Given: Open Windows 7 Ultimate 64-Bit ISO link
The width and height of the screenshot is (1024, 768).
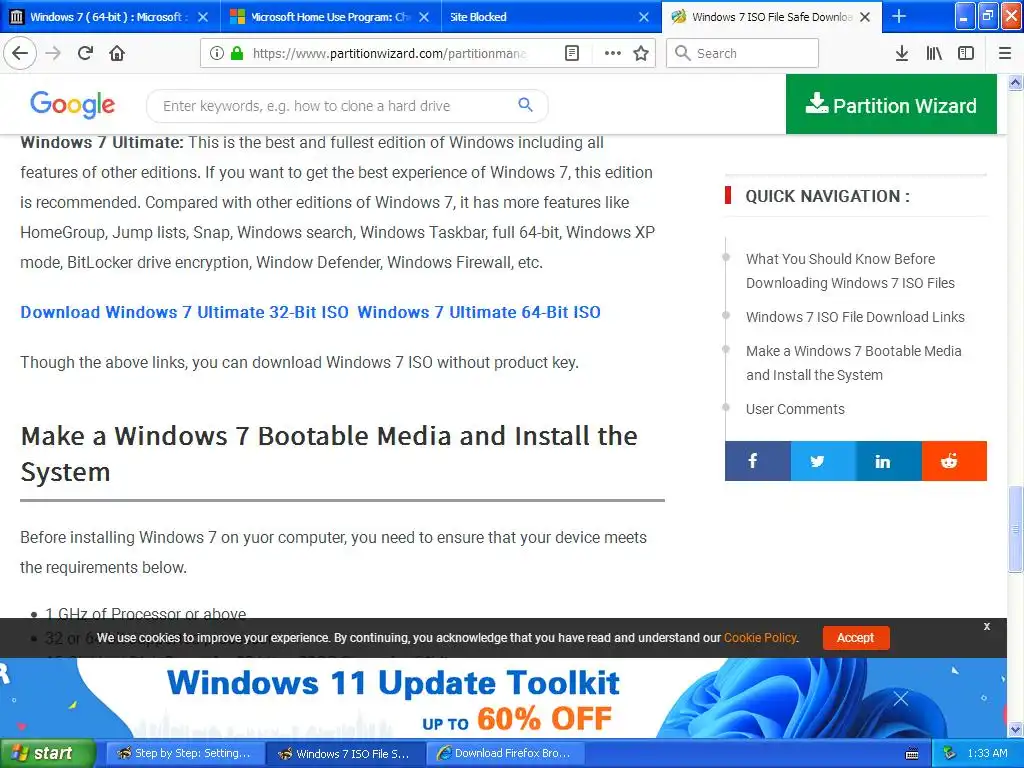Looking at the screenshot, I should [479, 312].
